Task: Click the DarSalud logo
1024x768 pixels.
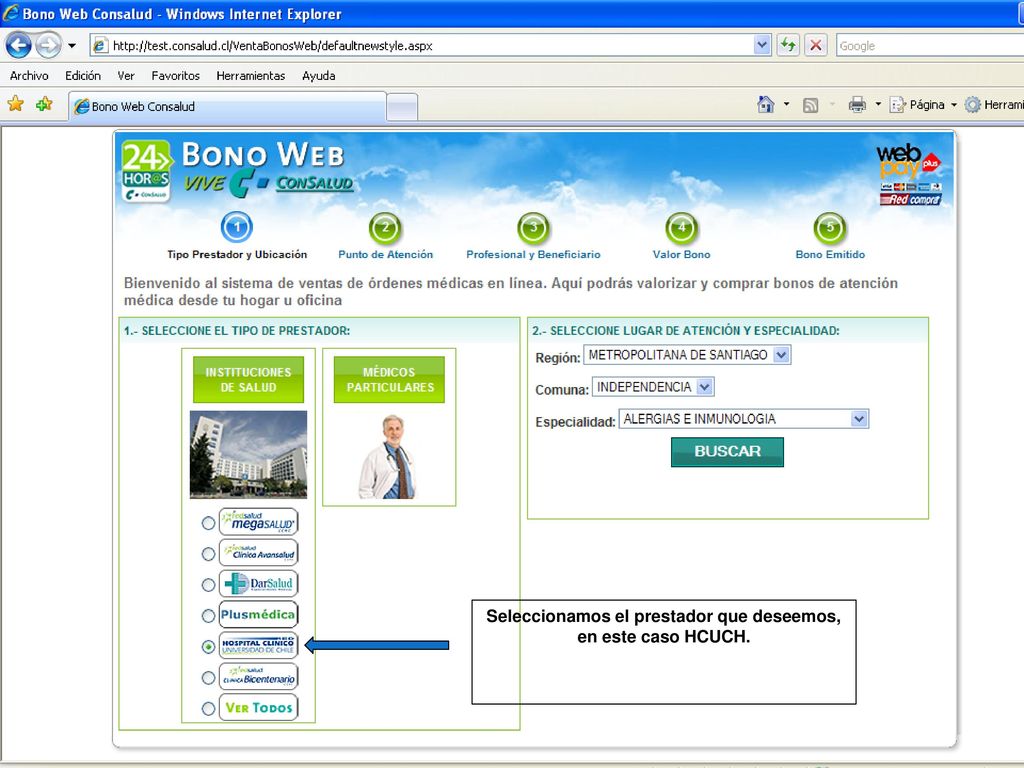Action: pyautogui.click(x=259, y=583)
